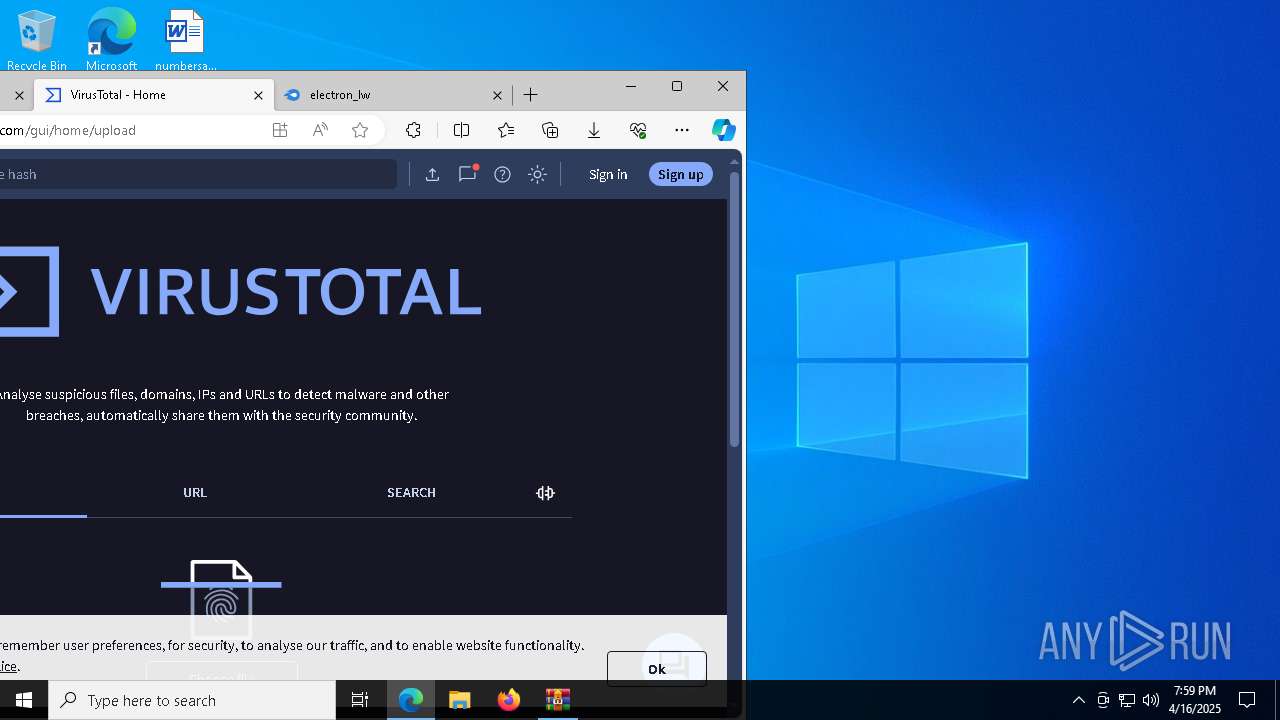Click the taskbar search box
Screen dimensions: 1280x720
pos(192,700)
